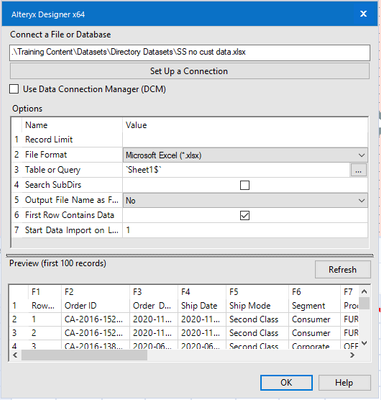Click the Set Up a Connection button
This screenshot has height=400, width=381.
(x=190, y=71)
